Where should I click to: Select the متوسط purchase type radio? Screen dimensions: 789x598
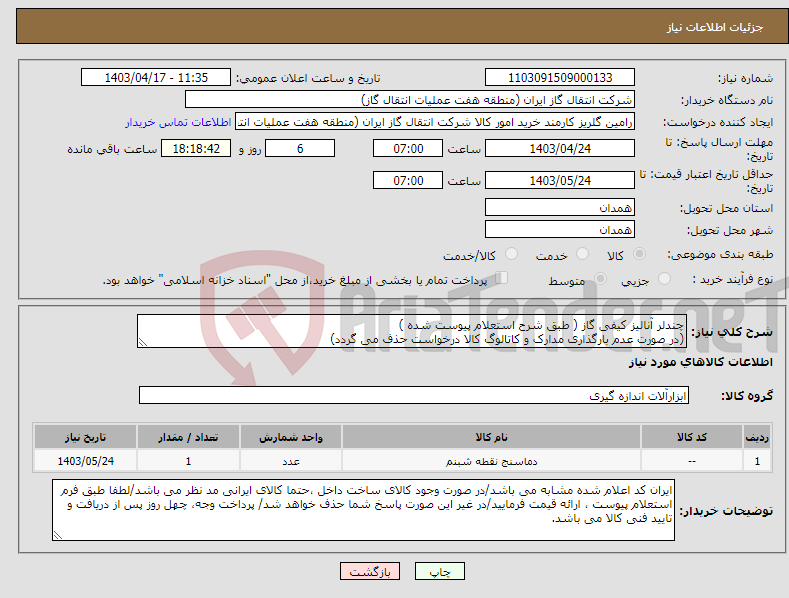pos(600,278)
